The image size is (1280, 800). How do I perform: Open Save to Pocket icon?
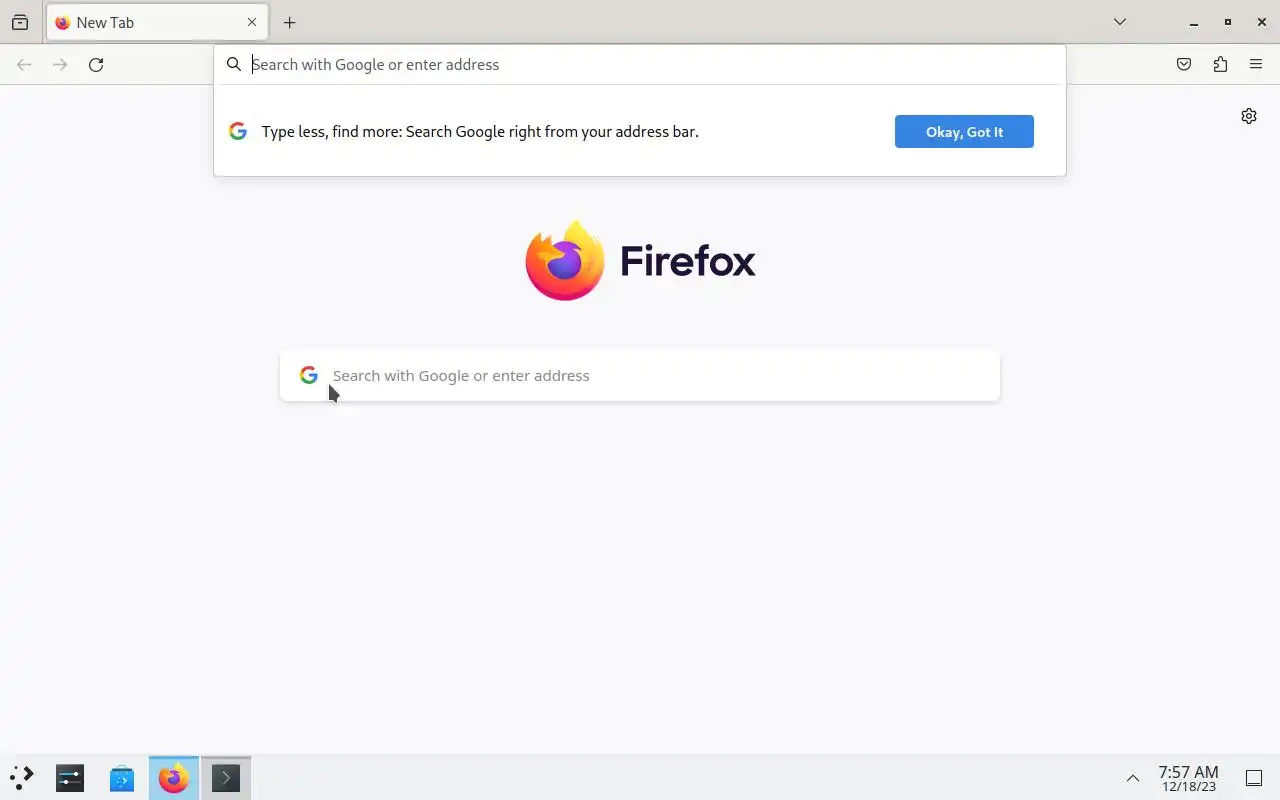[x=1184, y=65]
